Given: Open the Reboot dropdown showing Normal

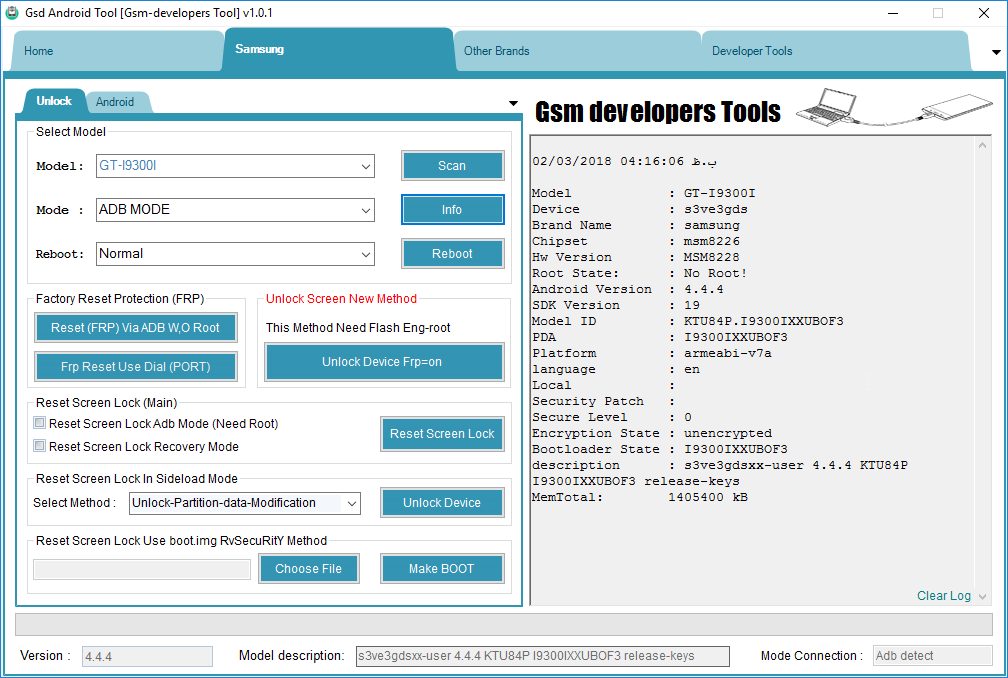Looking at the screenshot, I should click(x=235, y=254).
